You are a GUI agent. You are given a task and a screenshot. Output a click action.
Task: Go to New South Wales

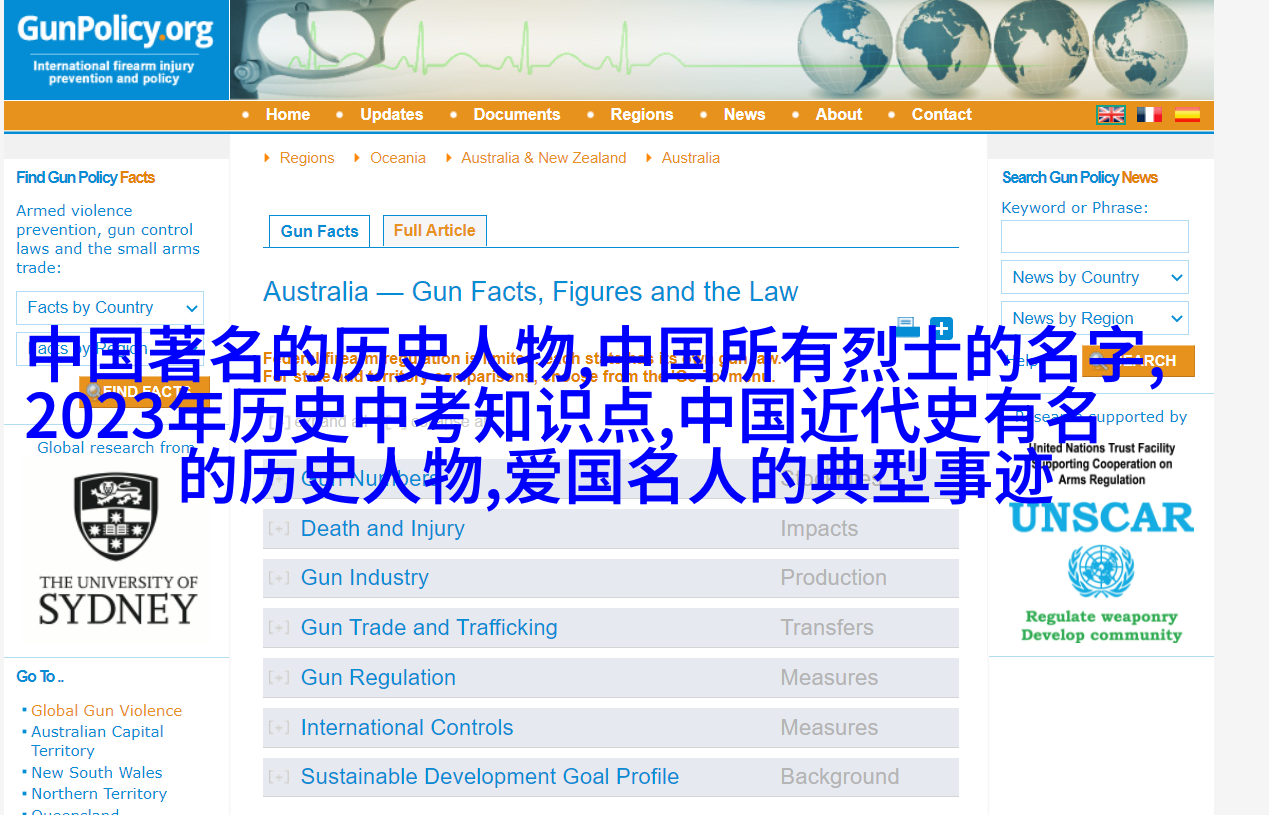[x=97, y=773]
